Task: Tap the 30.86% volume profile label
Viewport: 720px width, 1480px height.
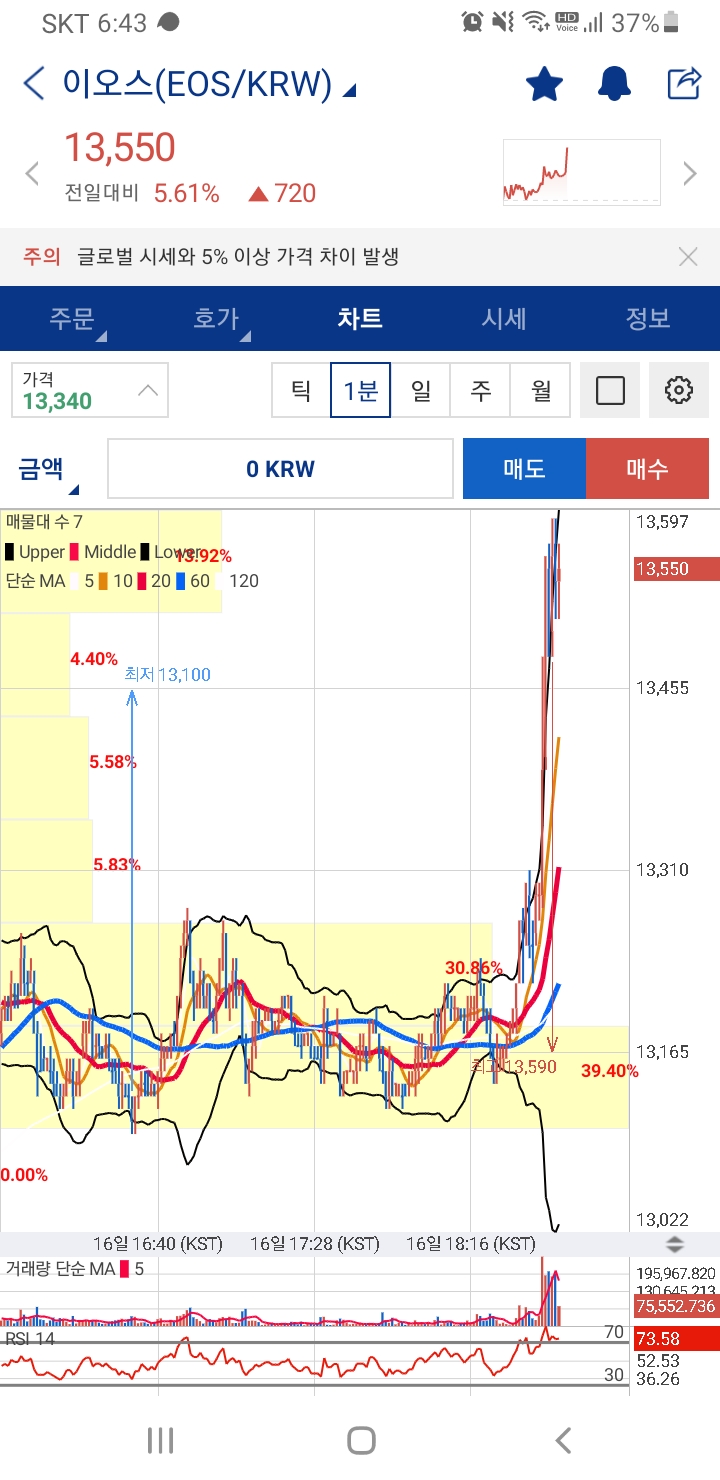Action: click(x=474, y=968)
